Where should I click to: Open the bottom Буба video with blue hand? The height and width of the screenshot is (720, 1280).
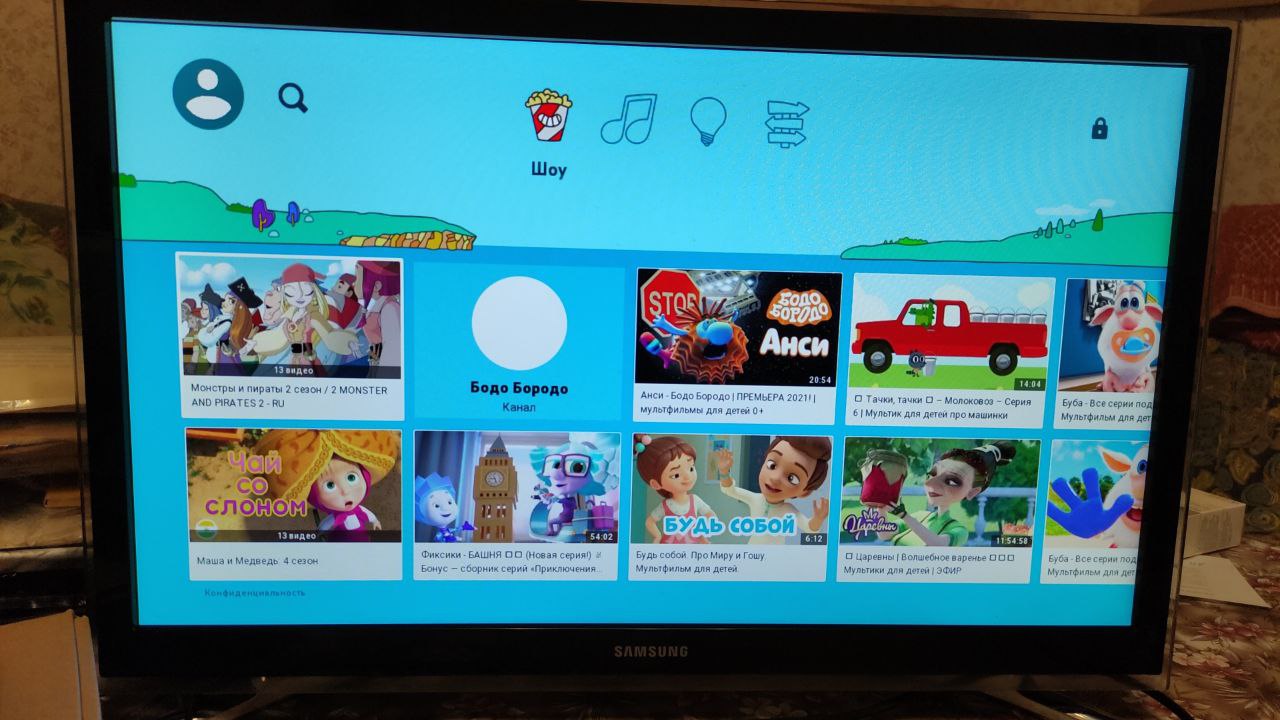pyautogui.click(x=1096, y=495)
